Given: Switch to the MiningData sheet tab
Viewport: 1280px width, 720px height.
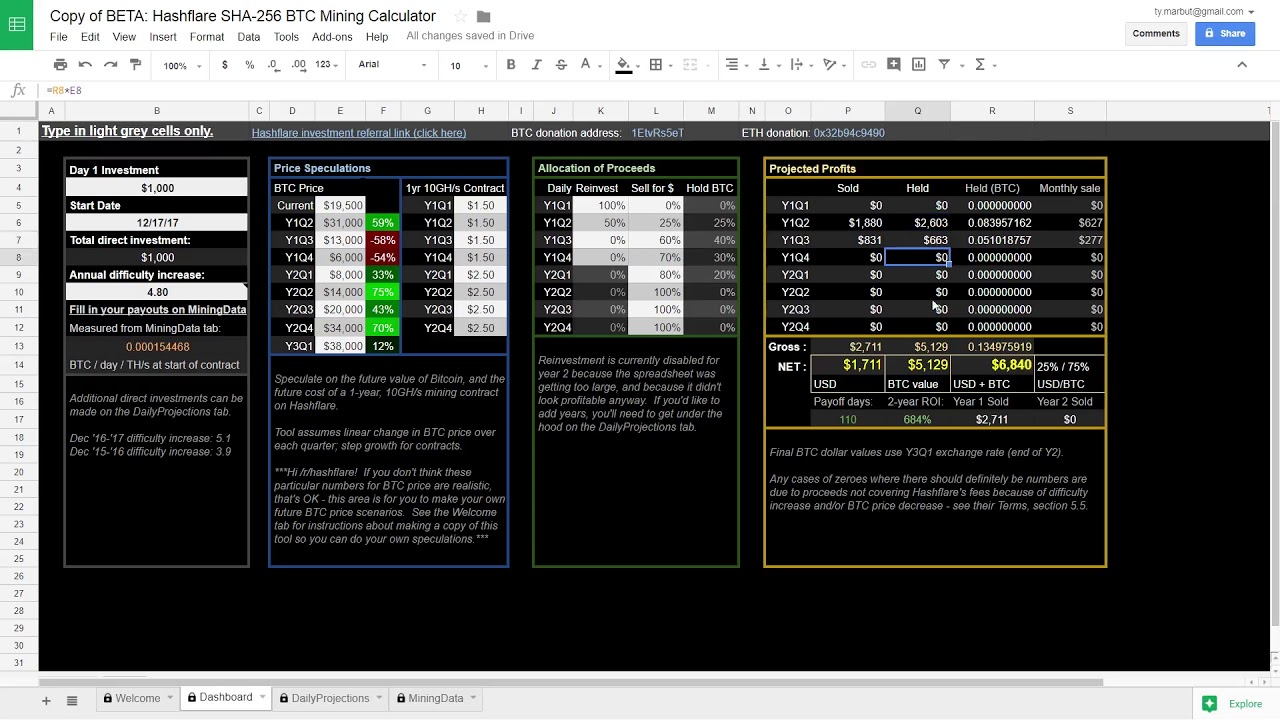Looking at the screenshot, I should (436, 698).
